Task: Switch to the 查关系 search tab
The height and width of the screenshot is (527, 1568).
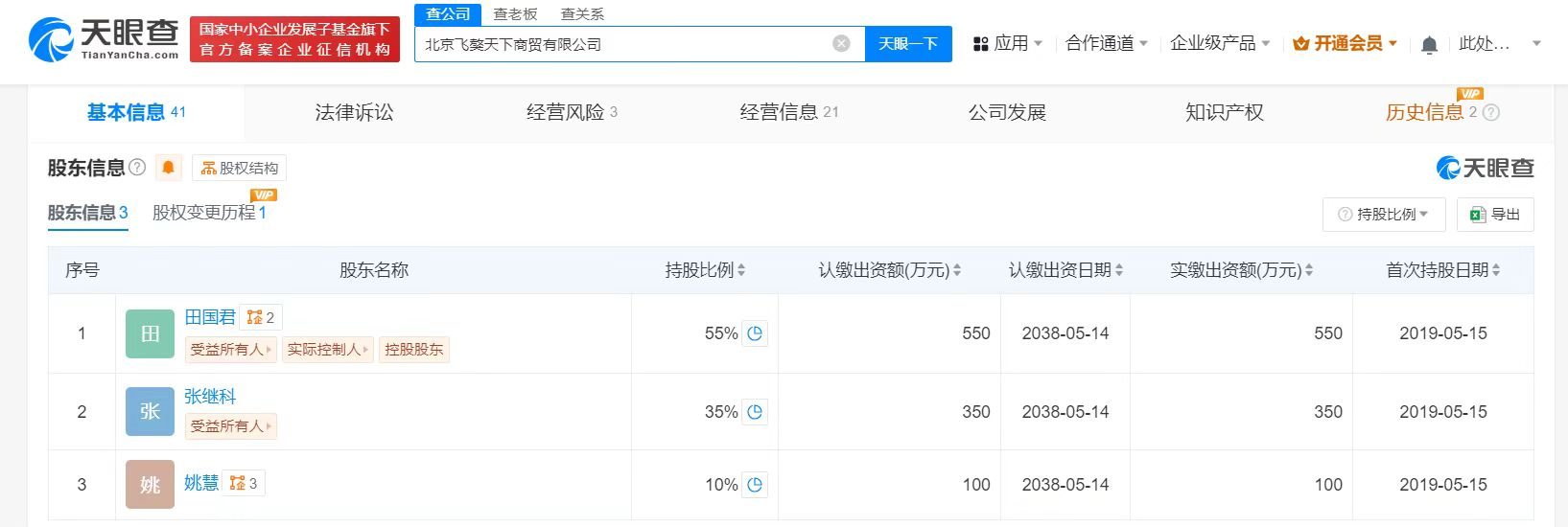Action: click(x=582, y=13)
